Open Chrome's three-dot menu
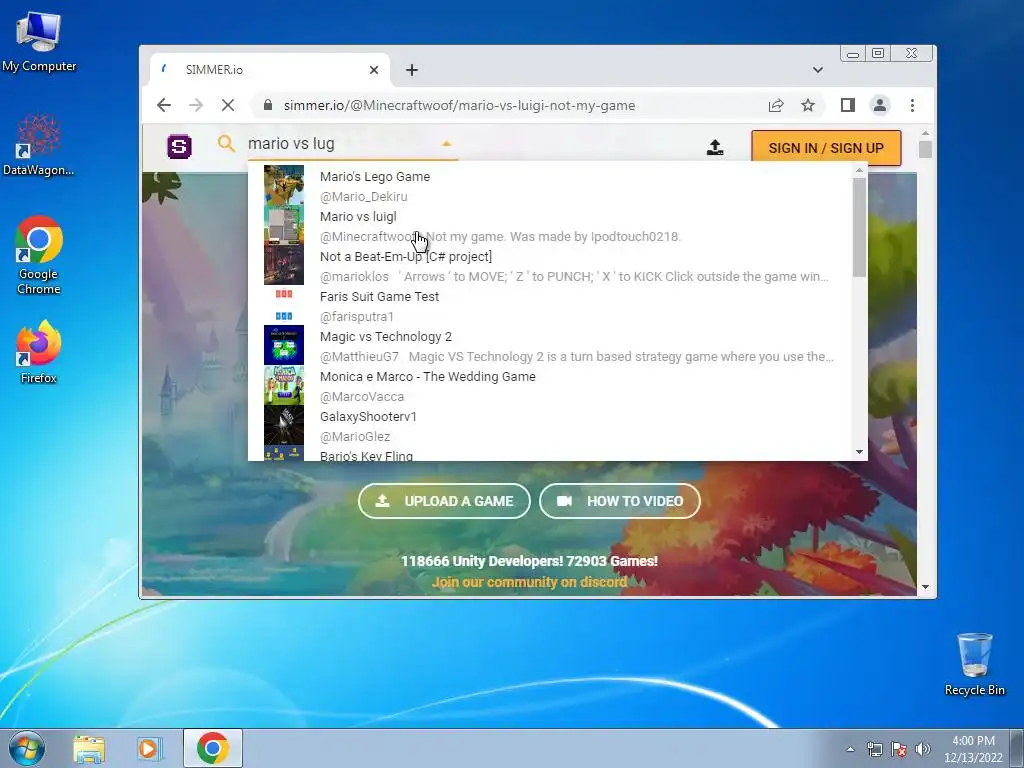The width and height of the screenshot is (1024, 768). (912, 105)
